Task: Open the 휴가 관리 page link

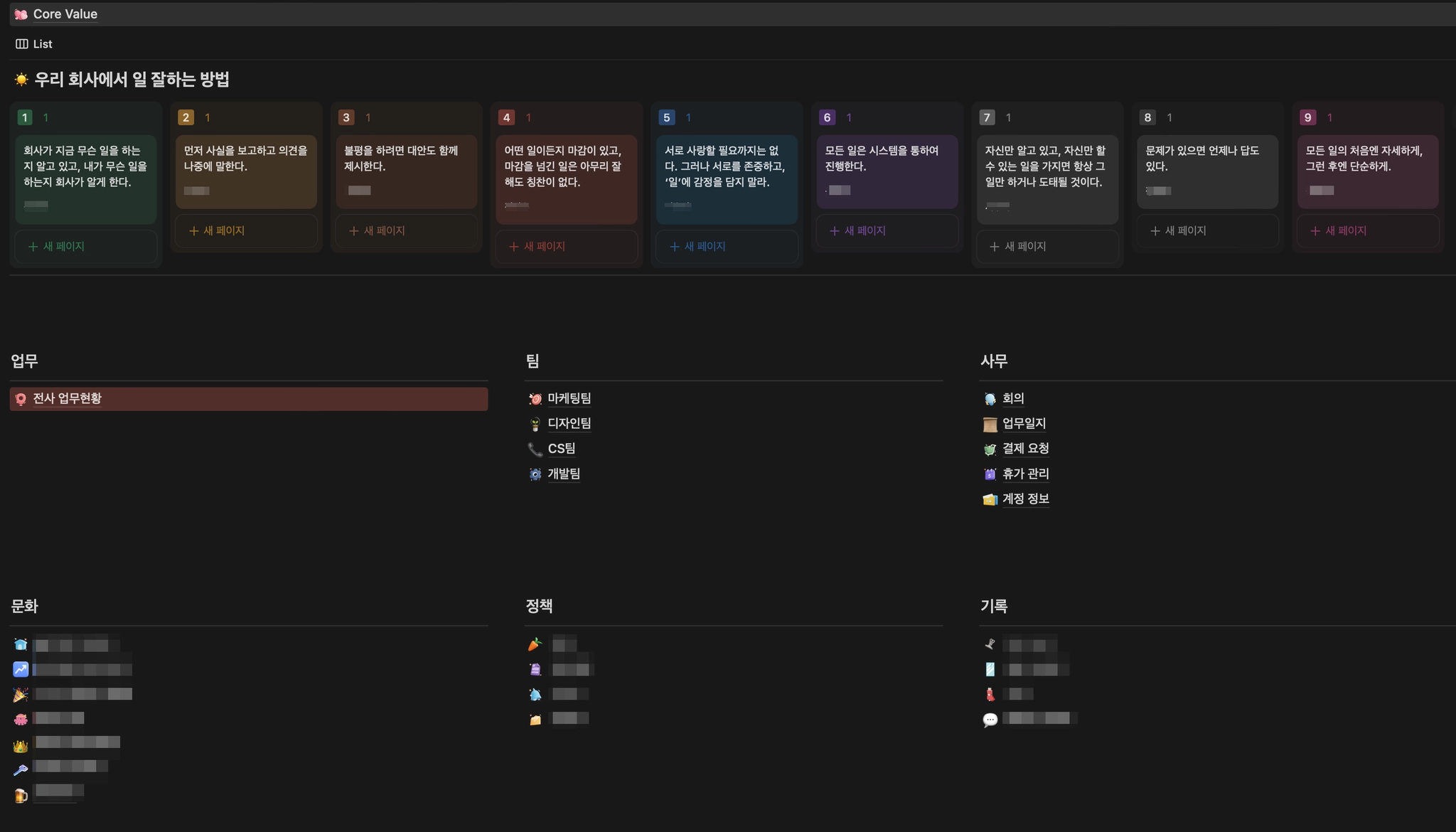Action: pos(1025,474)
